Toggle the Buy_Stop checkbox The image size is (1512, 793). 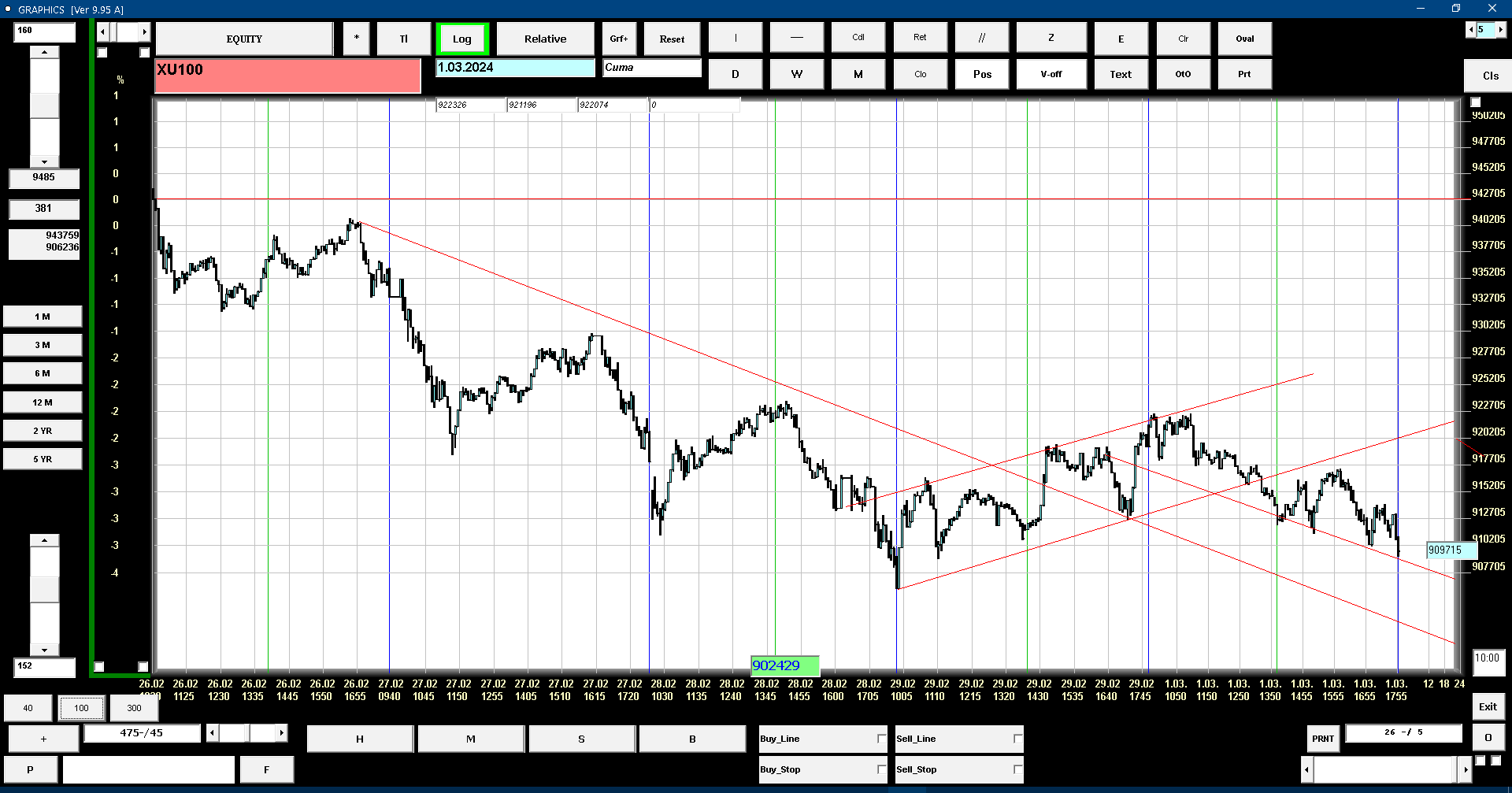point(881,769)
